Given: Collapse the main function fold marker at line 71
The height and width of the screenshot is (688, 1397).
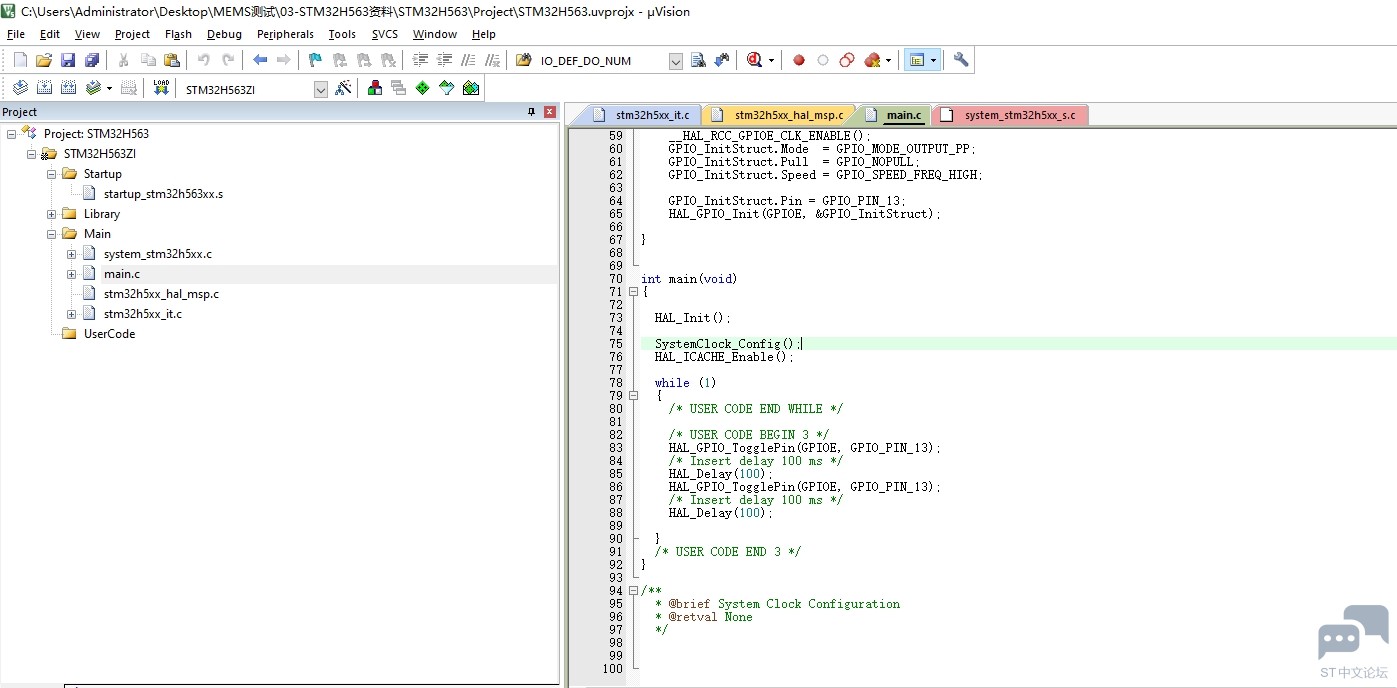Looking at the screenshot, I should point(633,292).
